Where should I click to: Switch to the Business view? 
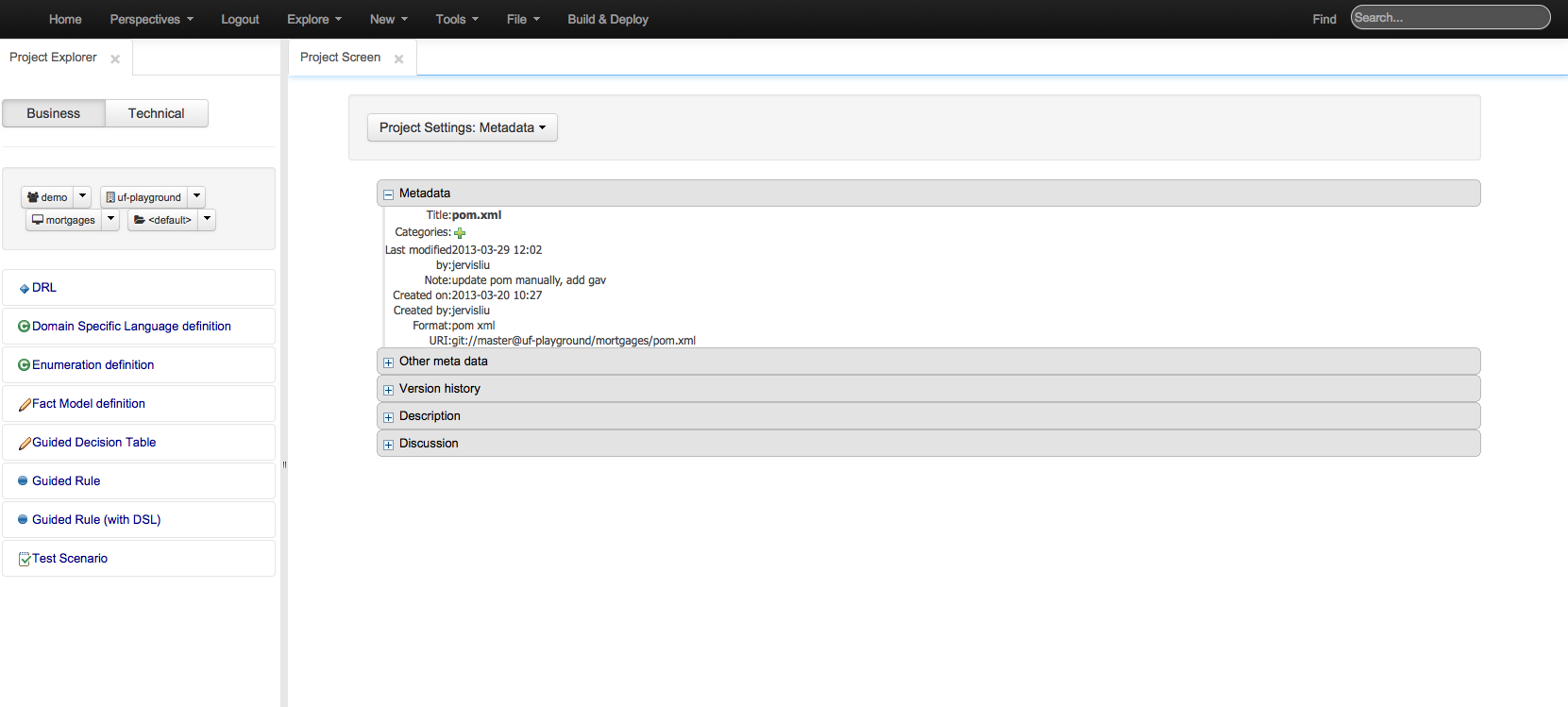click(x=54, y=113)
